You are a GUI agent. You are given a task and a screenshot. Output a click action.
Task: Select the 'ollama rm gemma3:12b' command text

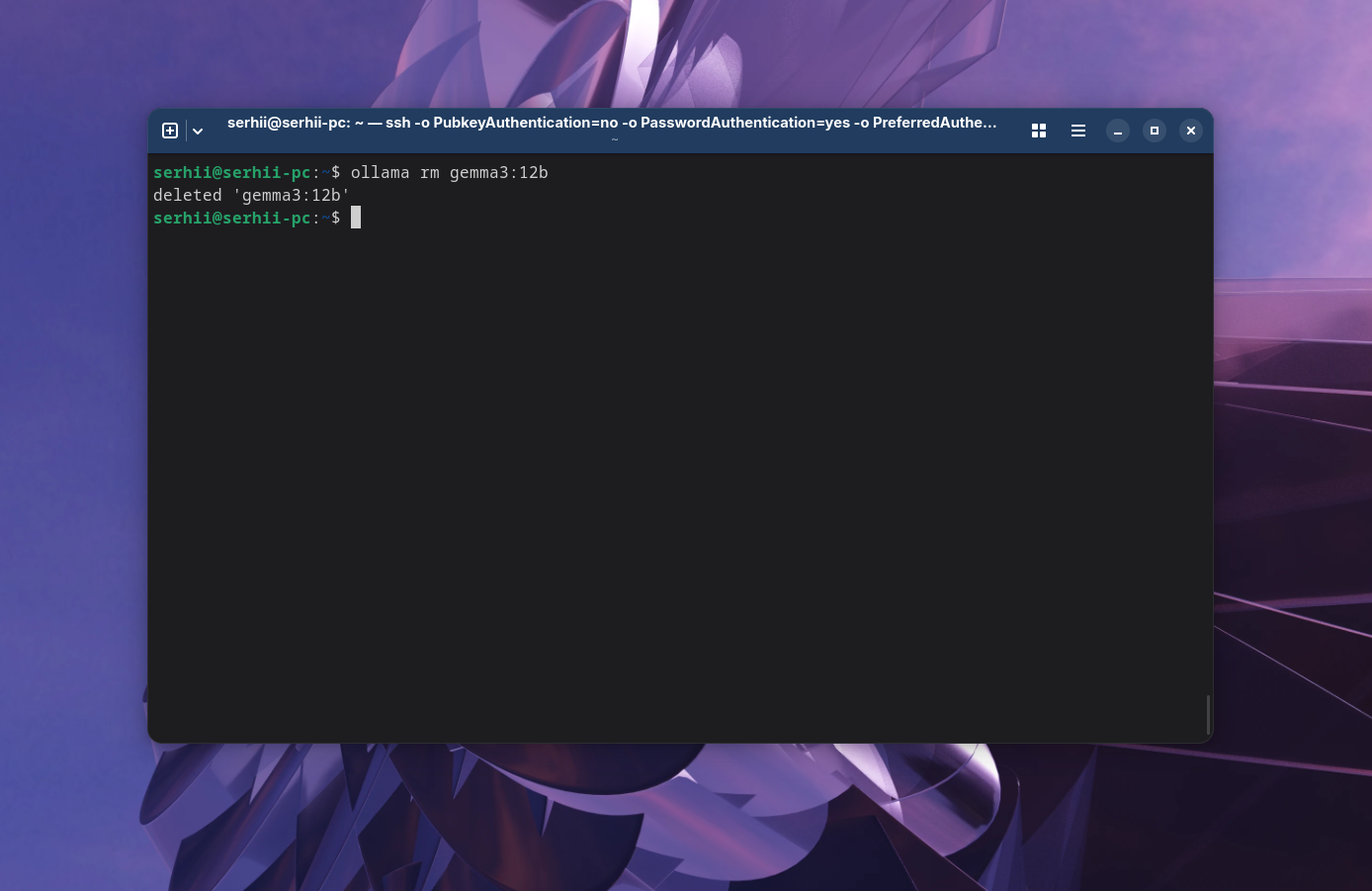(x=450, y=172)
